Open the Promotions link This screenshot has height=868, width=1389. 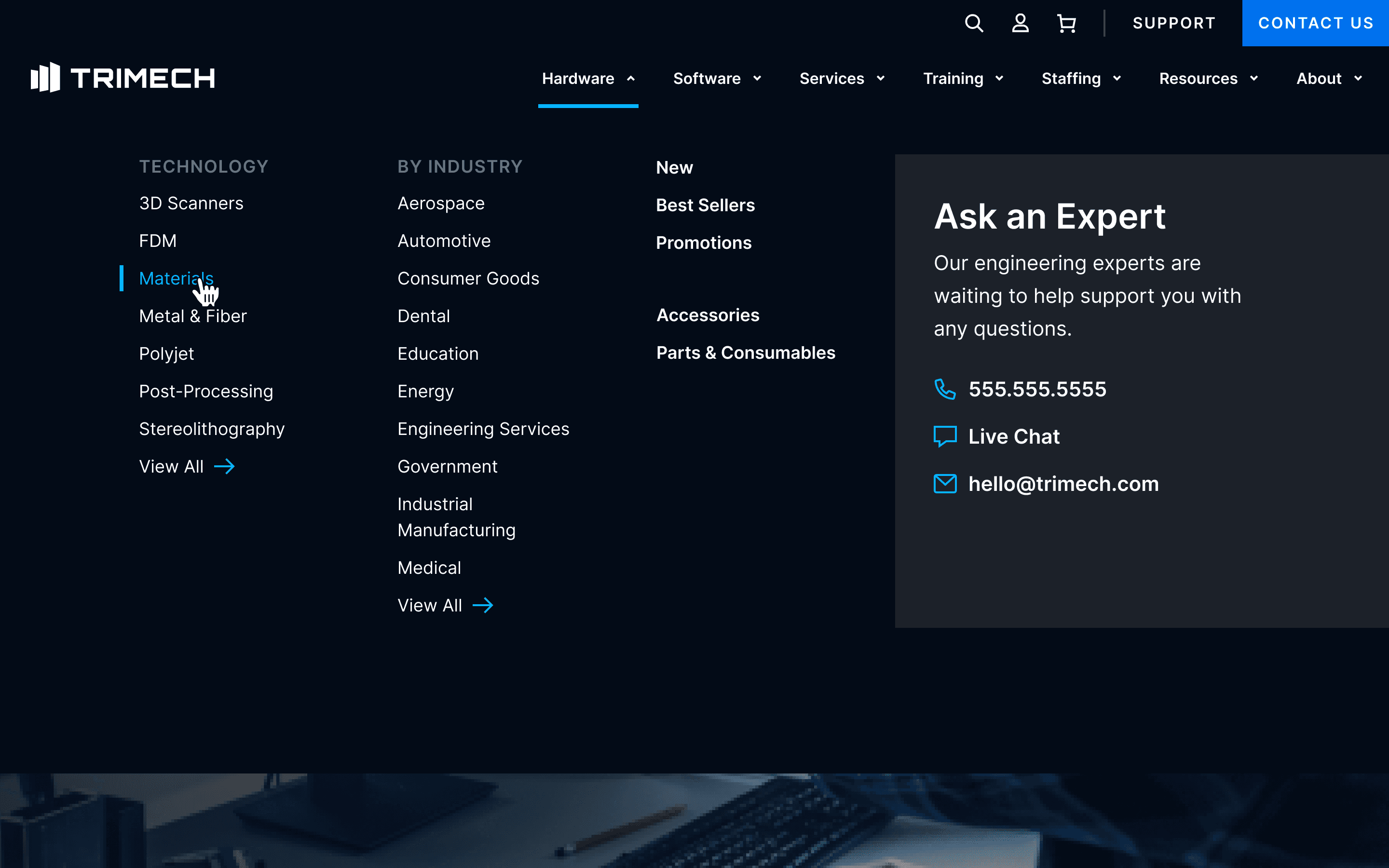704,243
